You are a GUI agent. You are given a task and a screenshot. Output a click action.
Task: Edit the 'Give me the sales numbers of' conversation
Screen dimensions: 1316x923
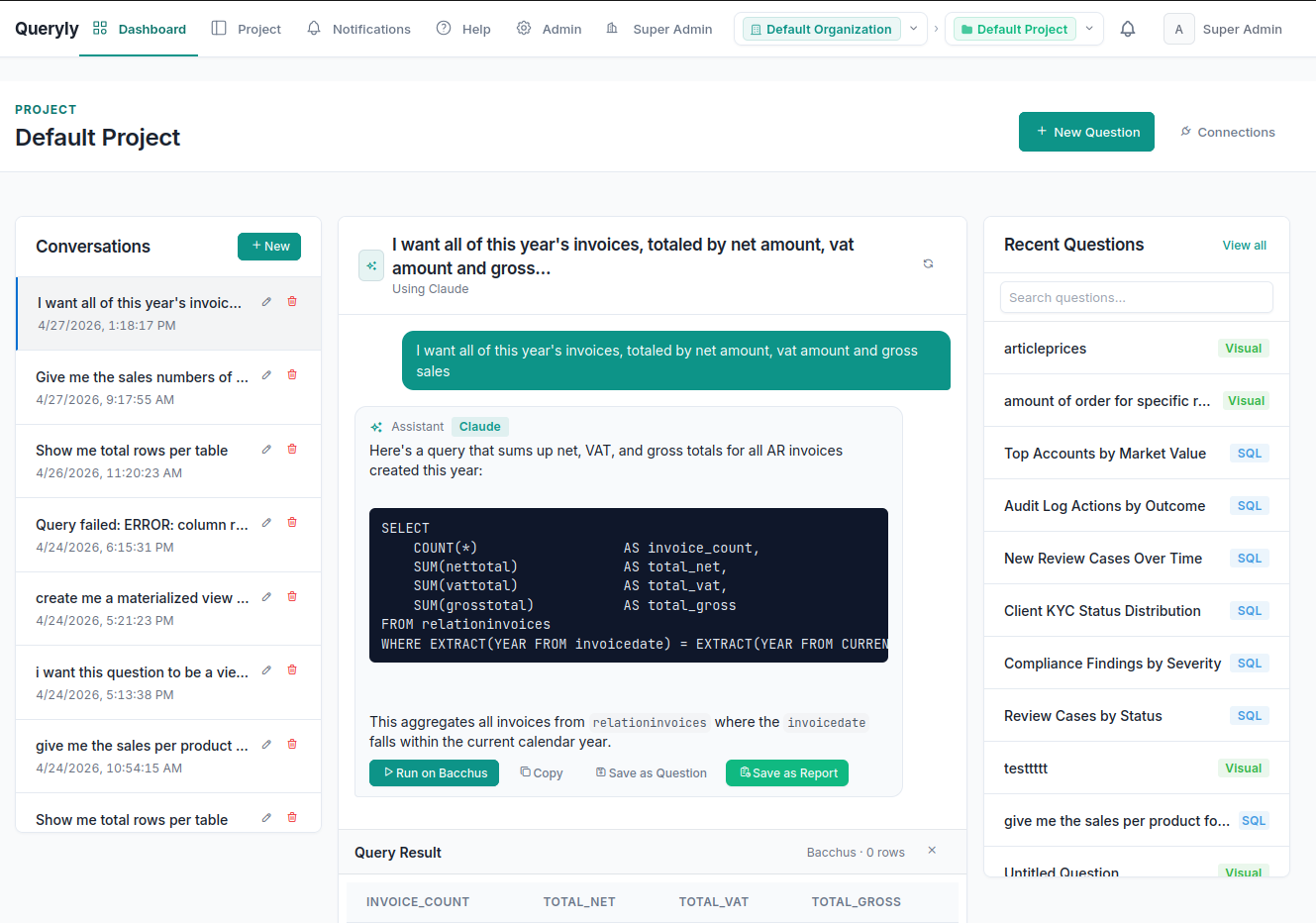266,375
